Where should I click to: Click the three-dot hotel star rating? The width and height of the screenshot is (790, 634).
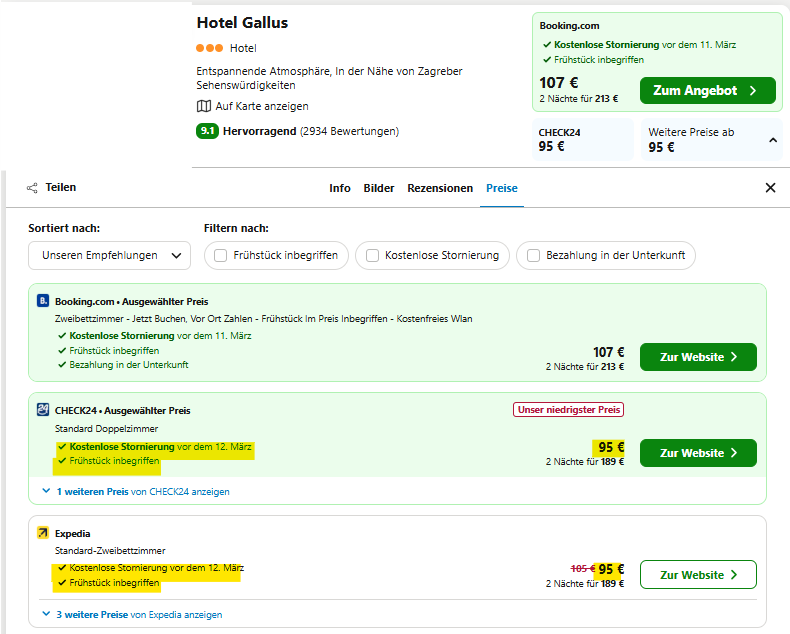[210, 48]
